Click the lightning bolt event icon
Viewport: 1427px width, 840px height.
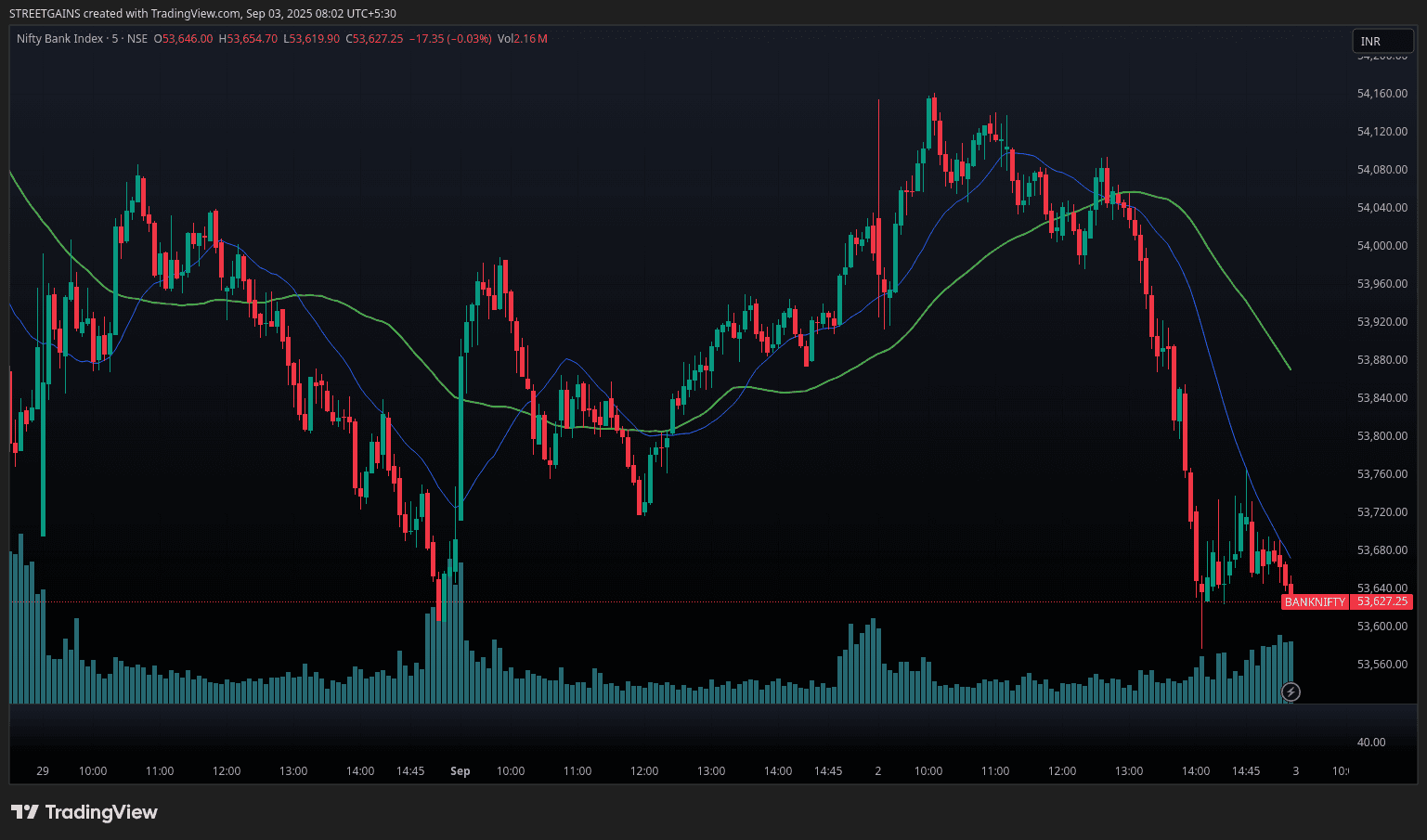pos(1291,691)
